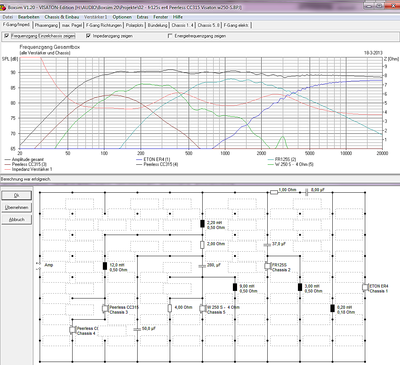Viewport: 400px width, 365px height.
Task: Open the Optionen menu
Action: click(x=122, y=17)
